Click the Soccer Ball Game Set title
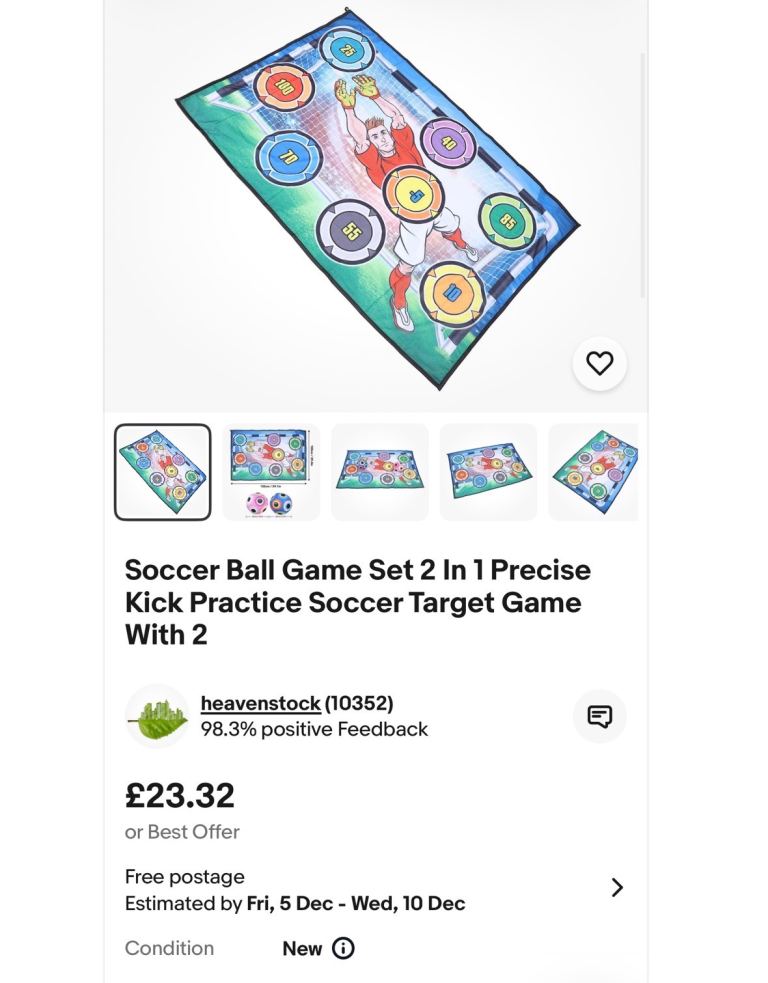 [357, 602]
